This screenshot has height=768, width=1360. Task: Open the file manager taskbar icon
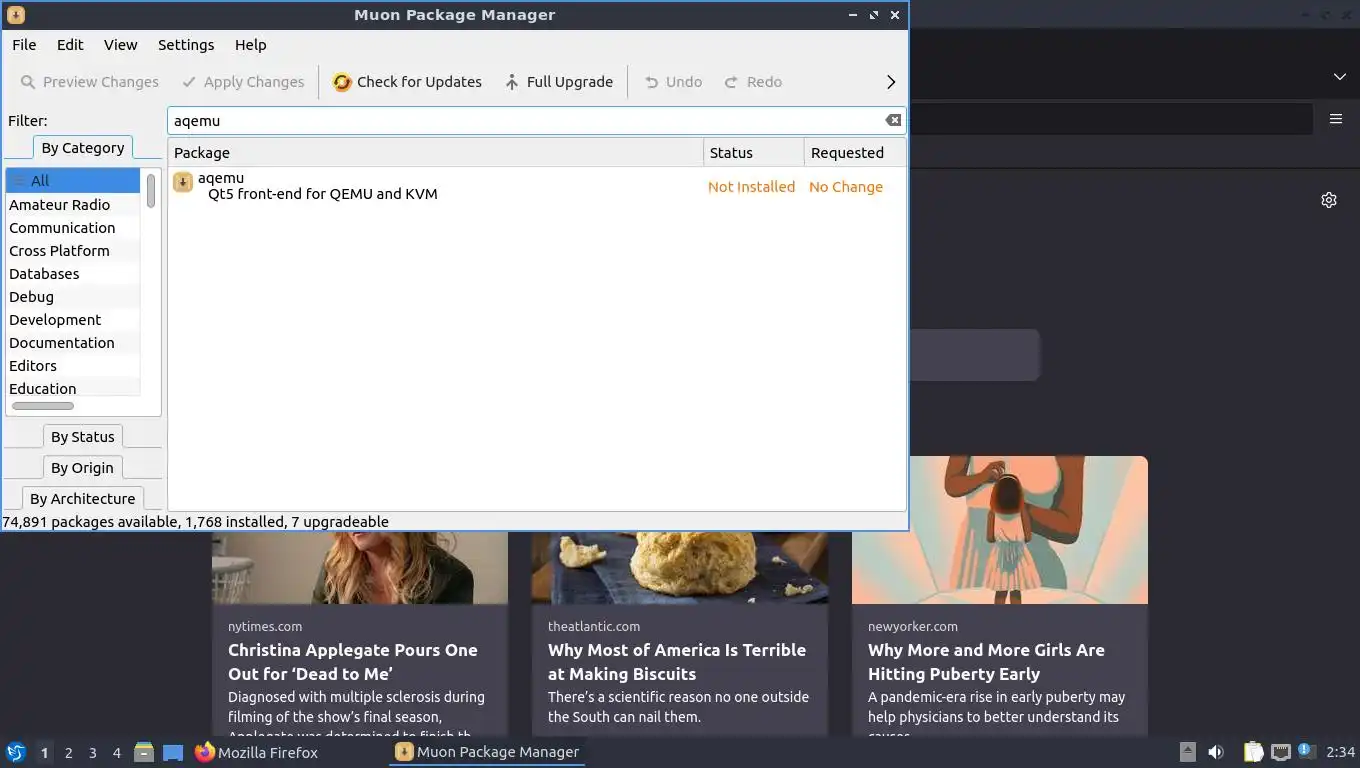click(x=144, y=752)
